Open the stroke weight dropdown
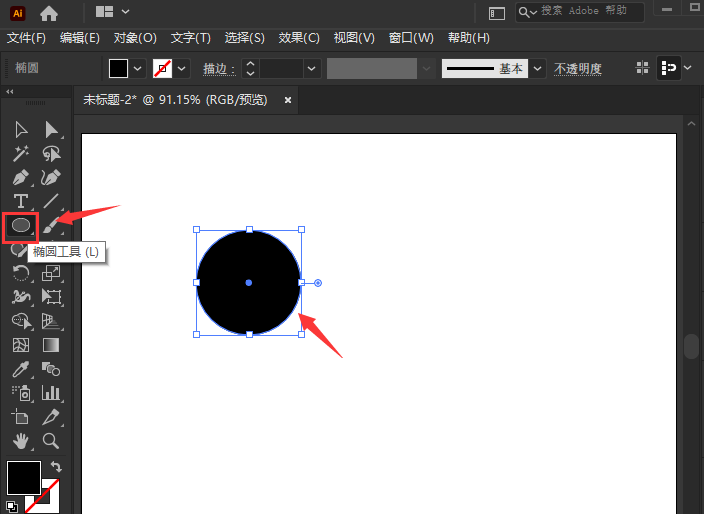 (x=311, y=69)
